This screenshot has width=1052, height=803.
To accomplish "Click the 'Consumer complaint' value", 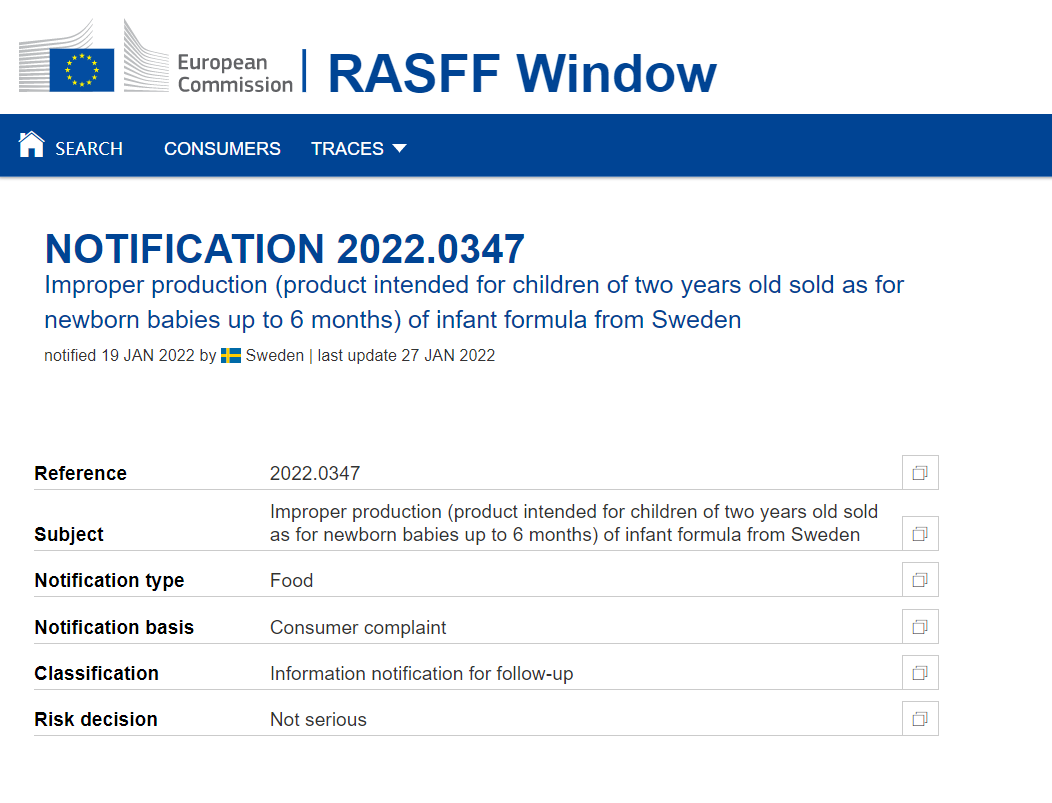I will click(x=358, y=628).
